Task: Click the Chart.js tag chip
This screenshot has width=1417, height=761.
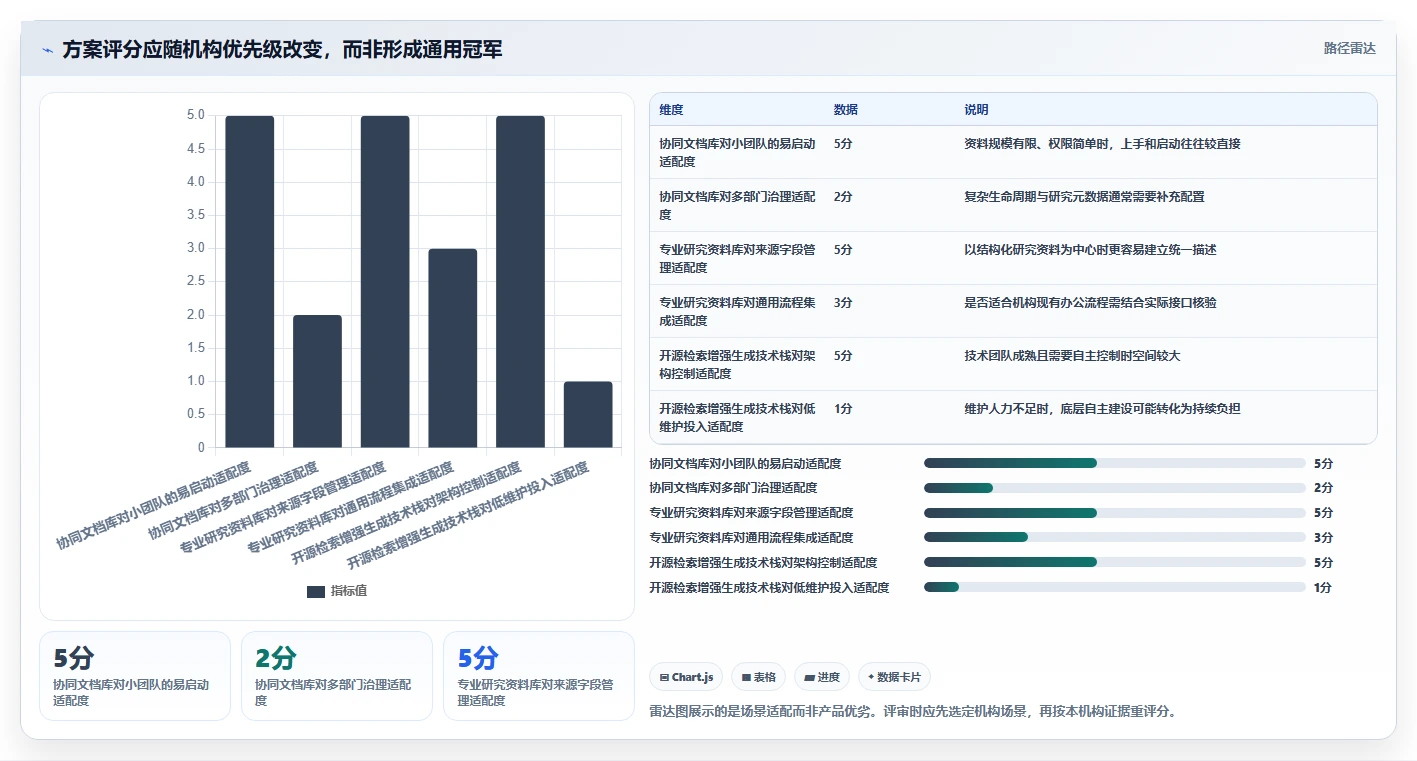Action: coord(686,677)
